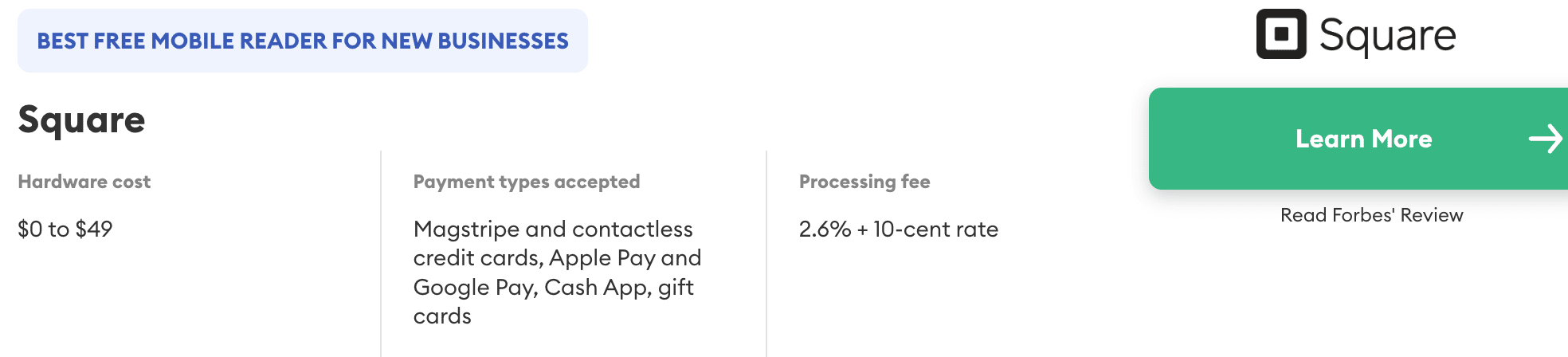Click the Best Free Mobile Reader badge

tap(303, 41)
